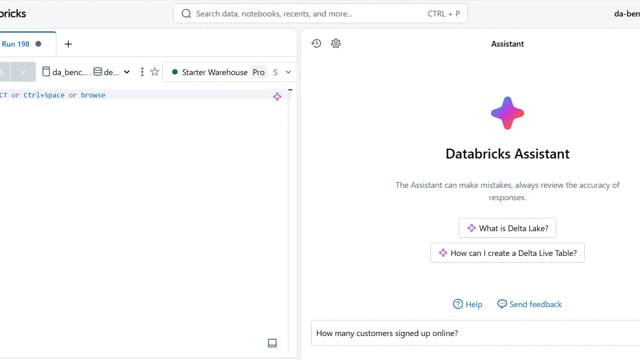Image resolution: width=640 pixels, height=360 pixels.
Task: Ask 'What is Delta Lake?' suggestion
Action: (507, 228)
